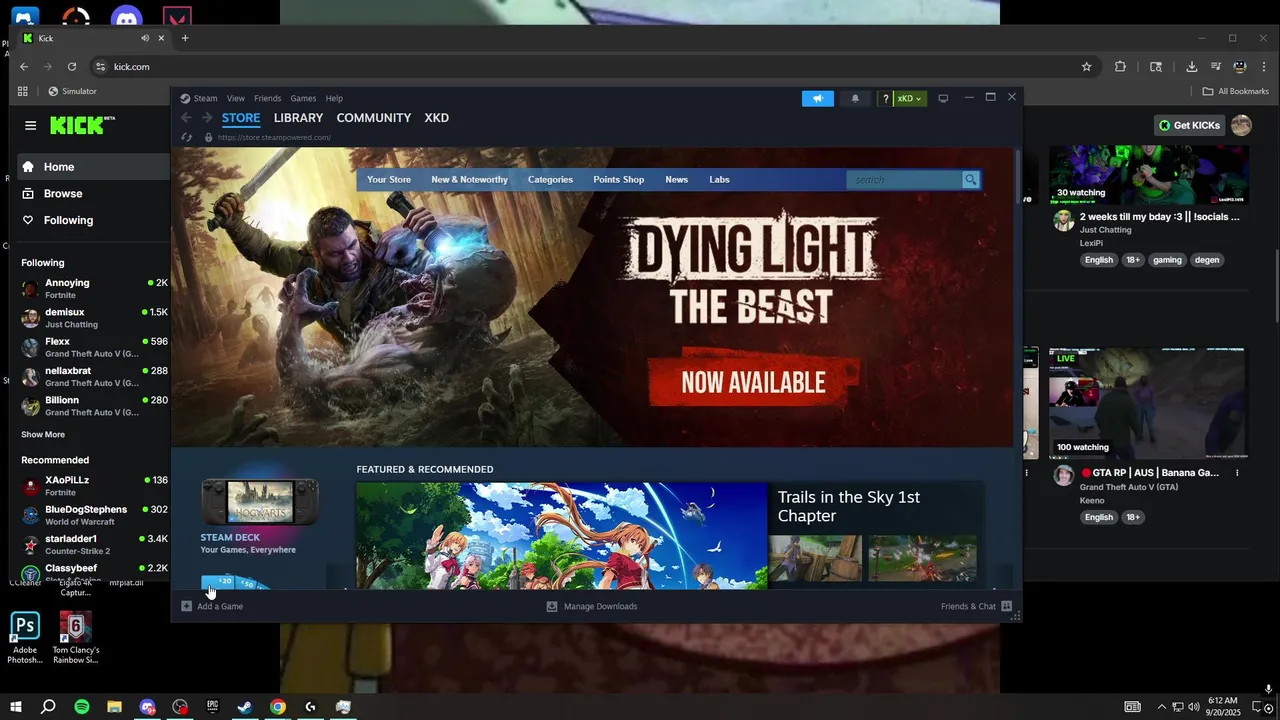The width and height of the screenshot is (1280, 720).
Task: Click the Steam help question mark
Action: [x=885, y=98]
